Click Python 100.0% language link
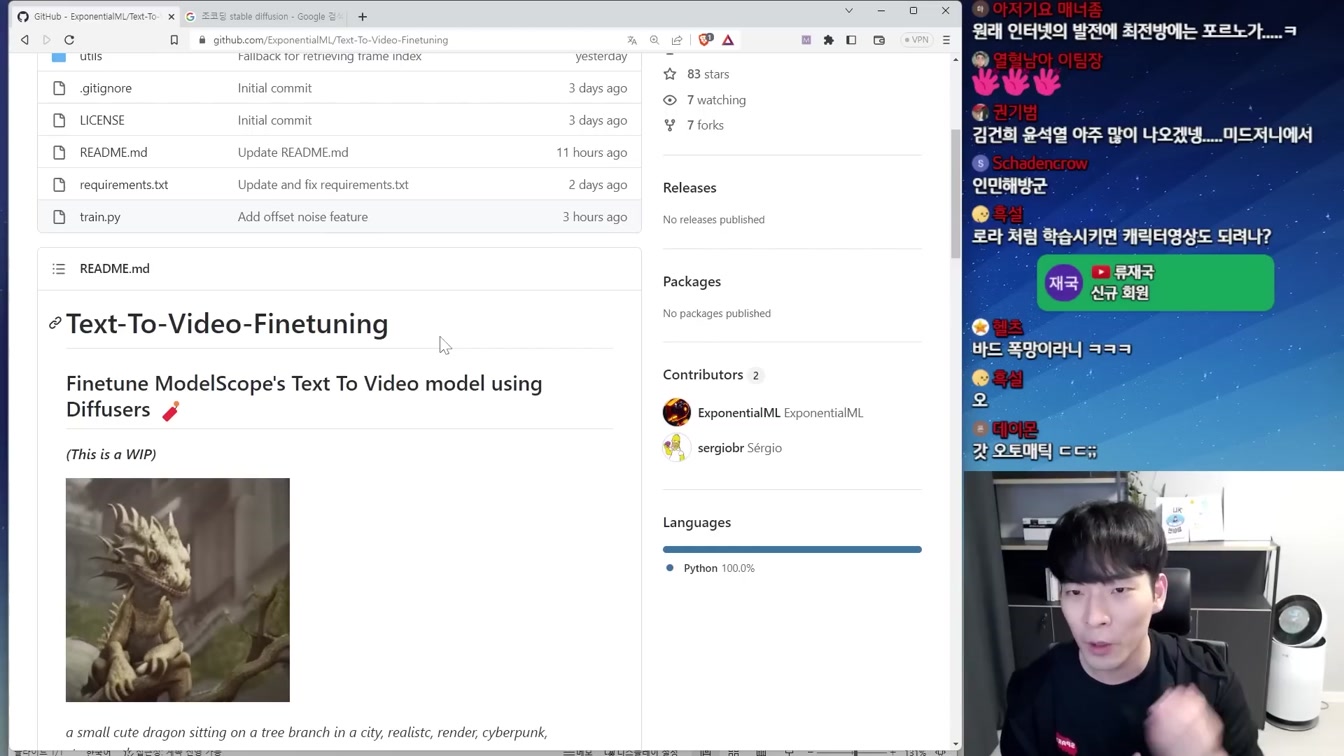Screen dimensions: 1344x756 pos(719,568)
